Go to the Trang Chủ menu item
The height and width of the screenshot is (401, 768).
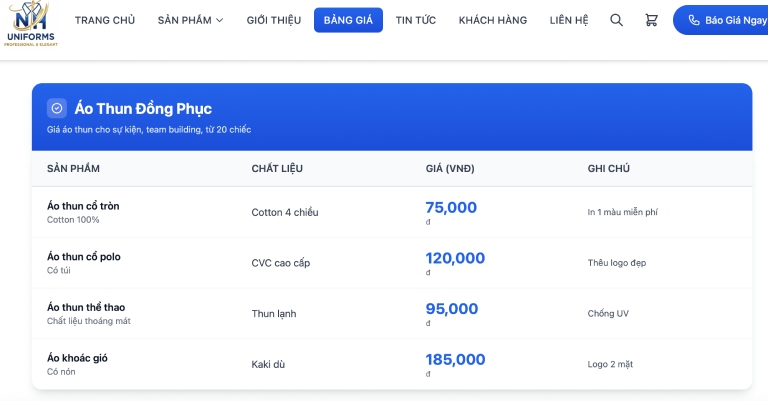105,20
